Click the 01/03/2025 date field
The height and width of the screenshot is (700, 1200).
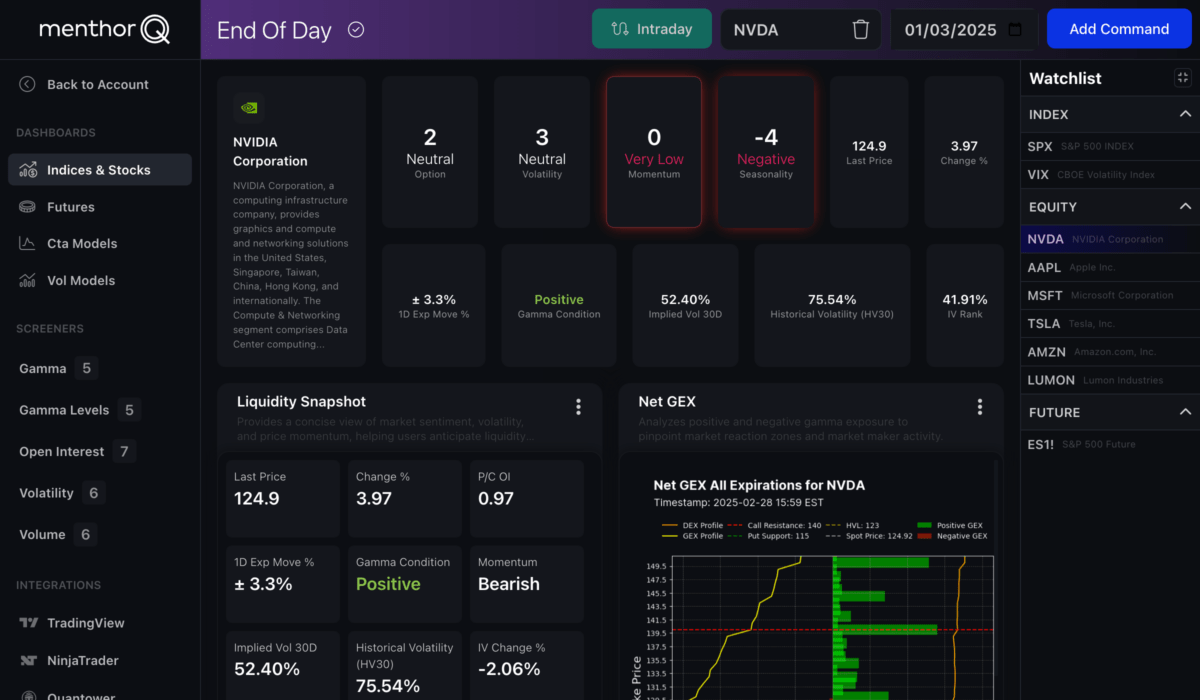click(x=963, y=29)
